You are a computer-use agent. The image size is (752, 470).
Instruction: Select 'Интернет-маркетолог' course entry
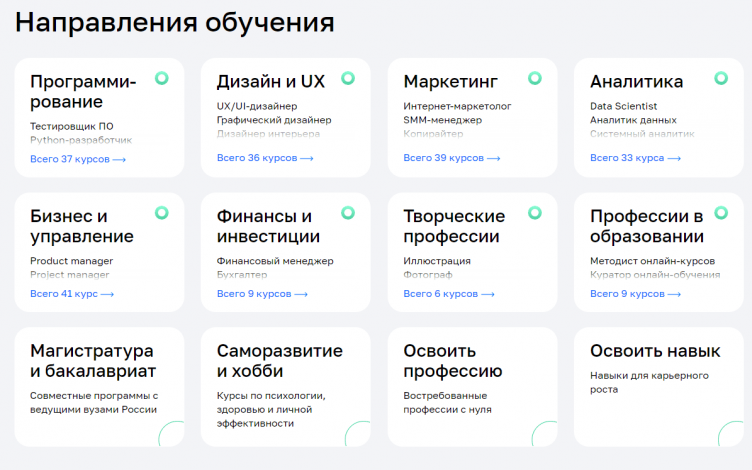coord(457,106)
